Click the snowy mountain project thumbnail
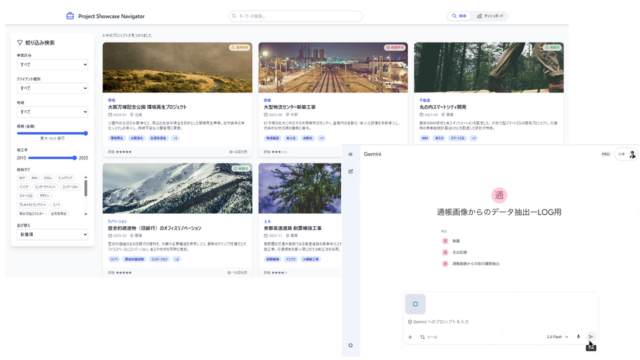The height and width of the screenshot is (360, 640). pyautogui.click(x=177, y=189)
